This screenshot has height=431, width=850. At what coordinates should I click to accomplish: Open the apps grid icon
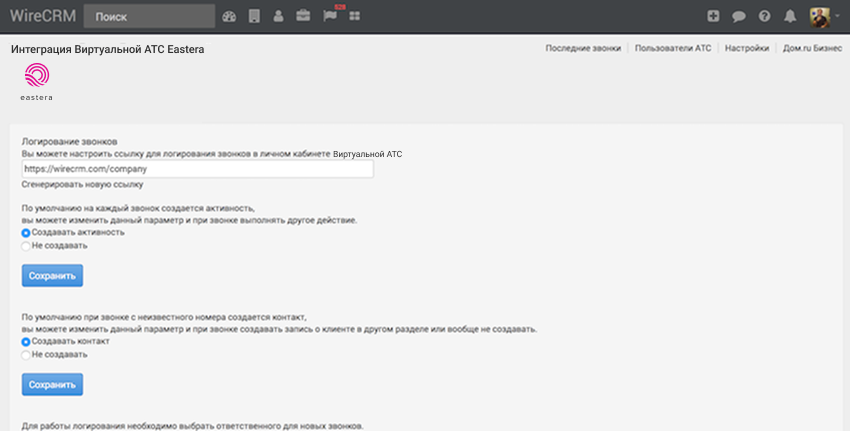point(355,16)
